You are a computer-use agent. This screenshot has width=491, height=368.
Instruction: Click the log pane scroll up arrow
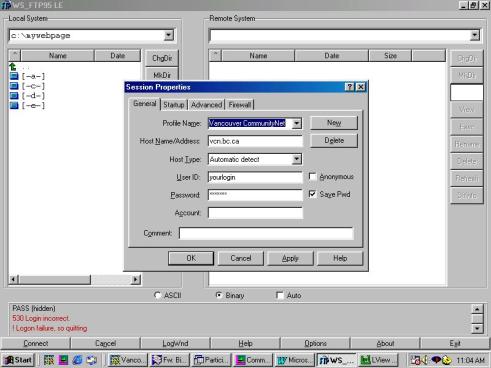tap(477, 309)
